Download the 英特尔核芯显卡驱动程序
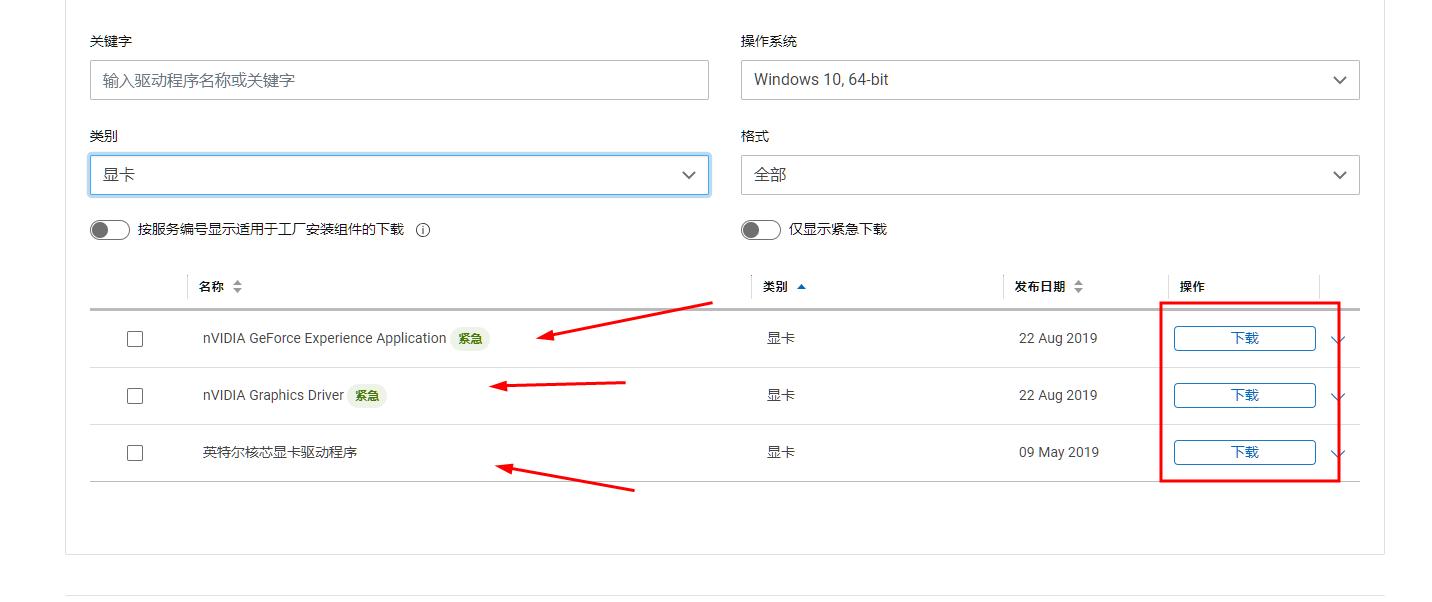The width and height of the screenshot is (1432, 602). tap(1243, 452)
